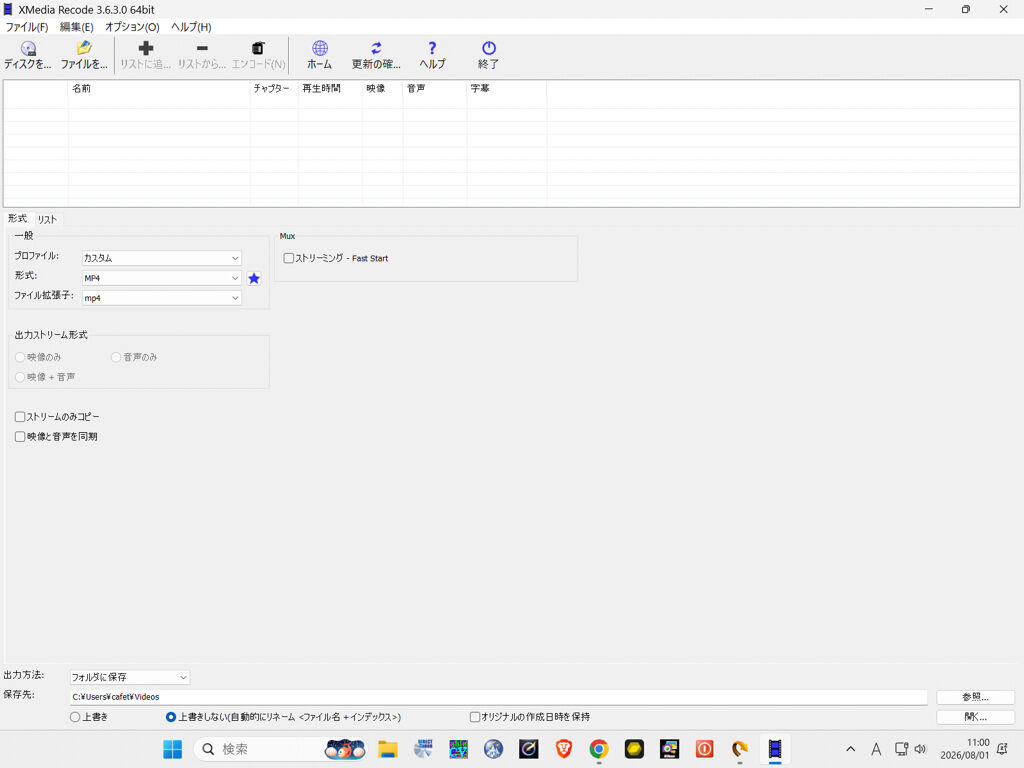
Task: Check keep original creation date checkbox
Action: coord(475,717)
